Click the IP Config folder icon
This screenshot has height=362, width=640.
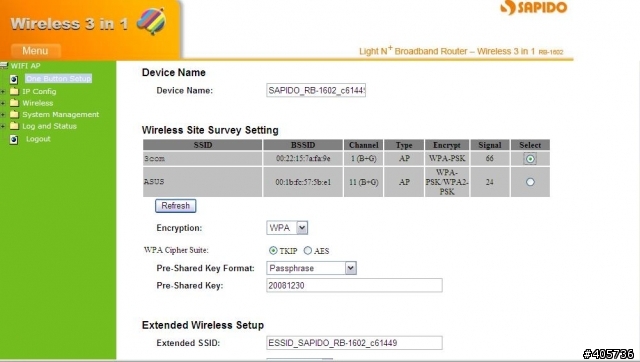14,91
